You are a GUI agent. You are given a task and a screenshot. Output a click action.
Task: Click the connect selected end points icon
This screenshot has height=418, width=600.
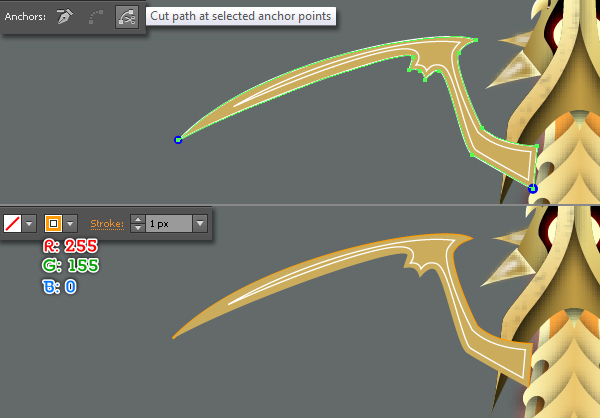click(x=96, y=17)
